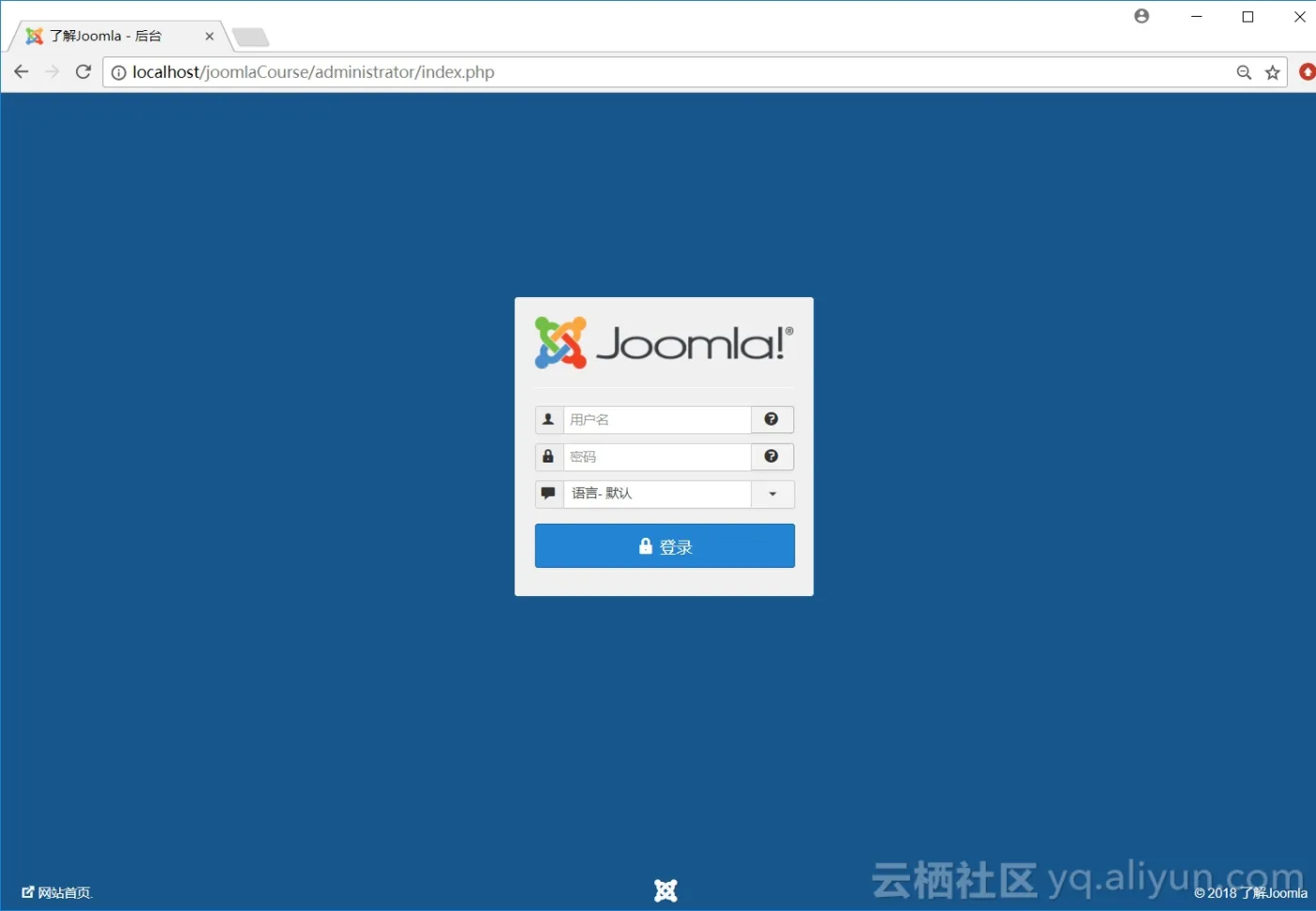Click the site info icon in address bar
The height and width of the screenshot is (911, 1316).
coord(119,72)
